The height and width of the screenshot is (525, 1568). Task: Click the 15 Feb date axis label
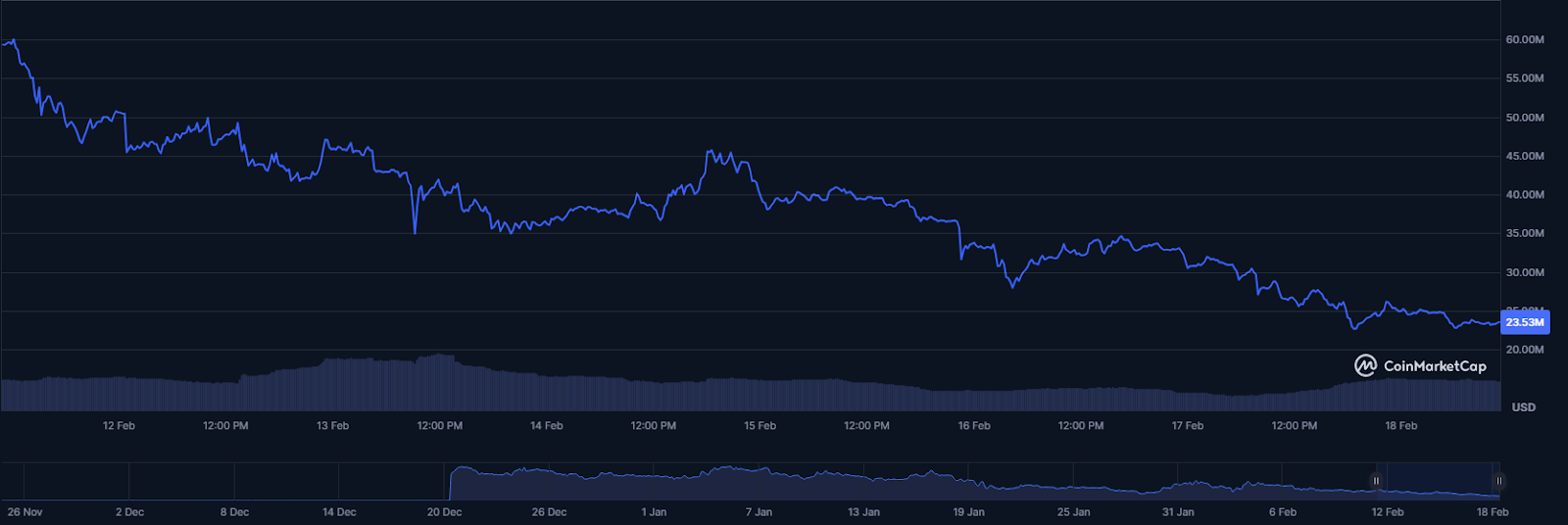click(x=759, y=426)
